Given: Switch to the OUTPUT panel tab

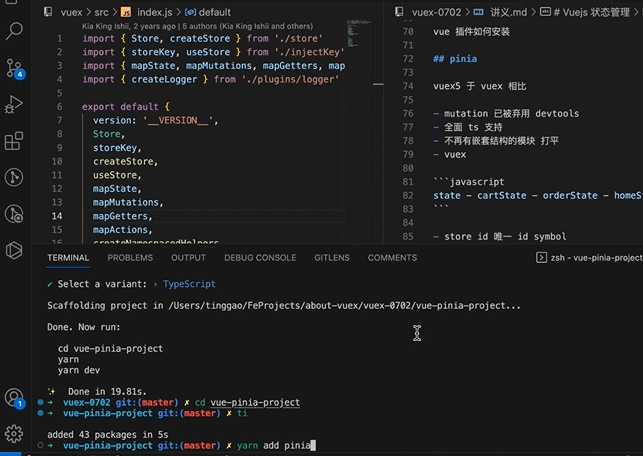Looking at the screenshot, I should (188, 258).
